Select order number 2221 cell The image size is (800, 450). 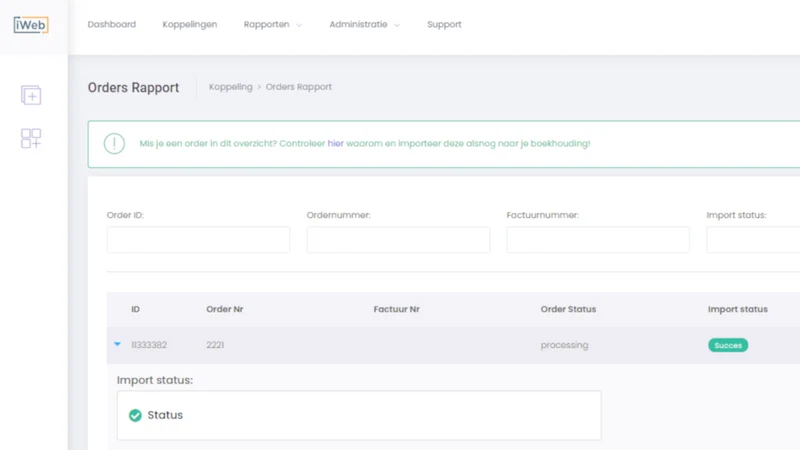[x=215, y=345]
